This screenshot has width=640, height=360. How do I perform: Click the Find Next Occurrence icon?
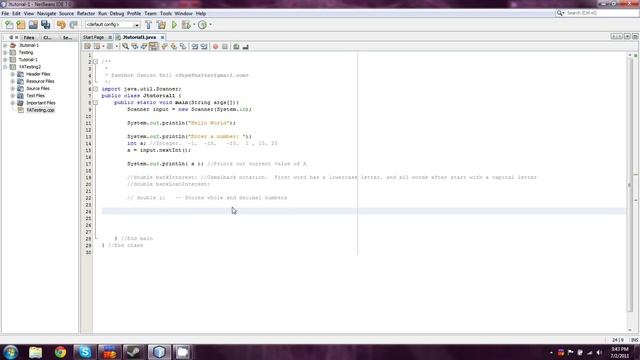(144, 47)
